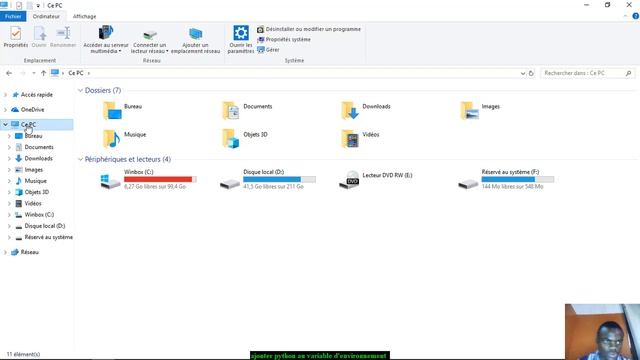Click Connecter un lecteur réseau icon
This screenshot has width=640, height=360.
coord(150,34)
